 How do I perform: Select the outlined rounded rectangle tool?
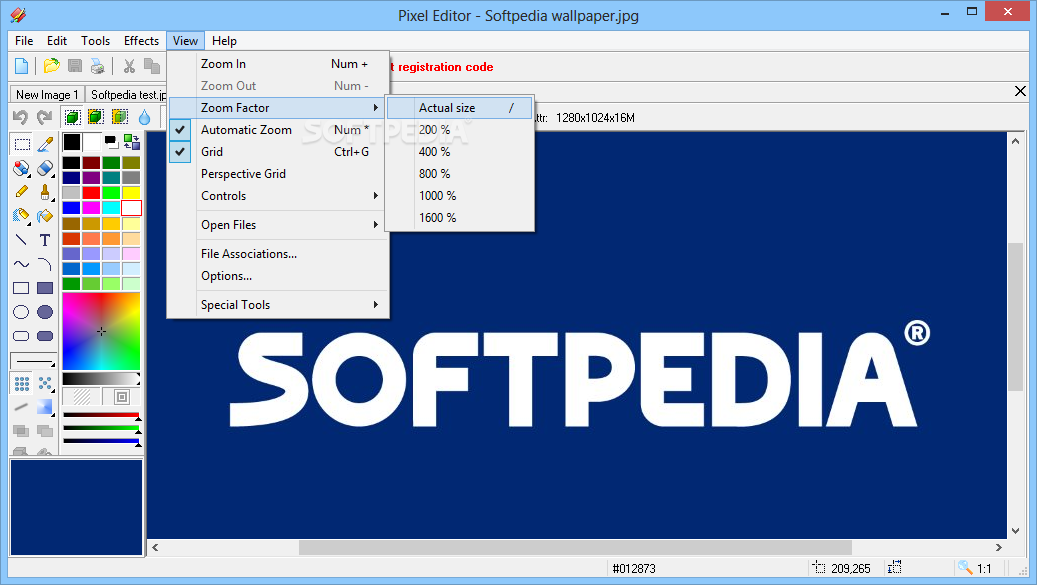tap(21, 336)
